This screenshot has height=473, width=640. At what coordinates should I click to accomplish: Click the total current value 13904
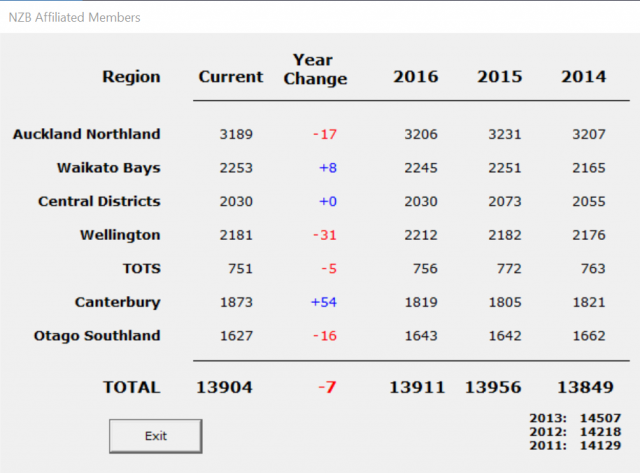(x=224, y=387)
